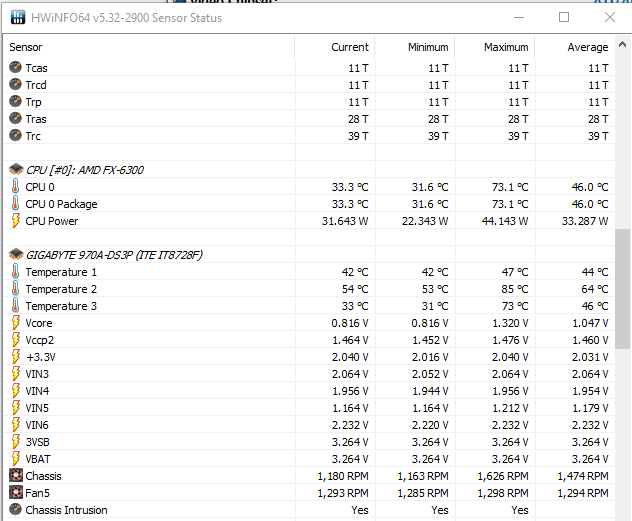Click the lightning icon beside VIN5
632x521 pixels.
coord(15,407)
